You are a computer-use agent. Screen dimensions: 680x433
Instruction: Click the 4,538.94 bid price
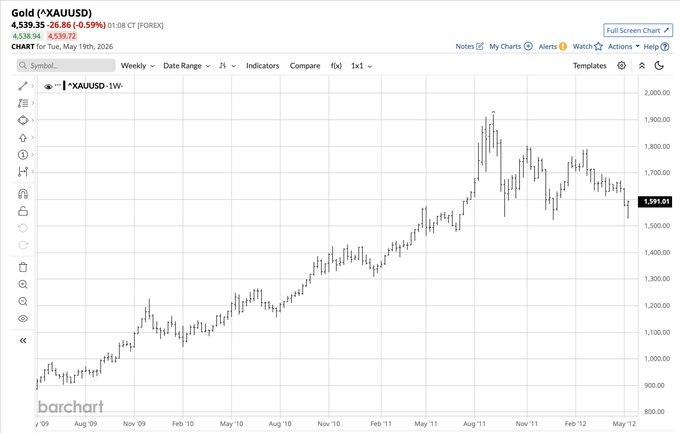click(x=26, y=36)
